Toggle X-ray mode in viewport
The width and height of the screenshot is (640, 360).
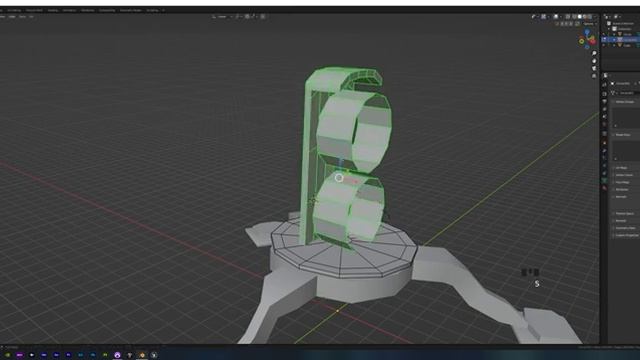(568, 17)
